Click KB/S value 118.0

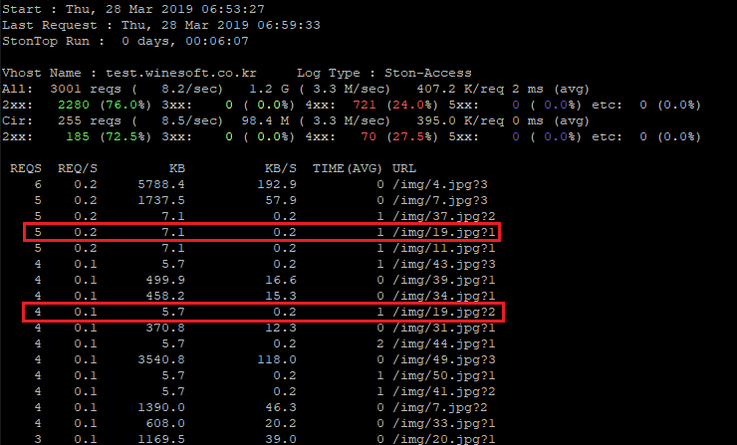(277, 360)
